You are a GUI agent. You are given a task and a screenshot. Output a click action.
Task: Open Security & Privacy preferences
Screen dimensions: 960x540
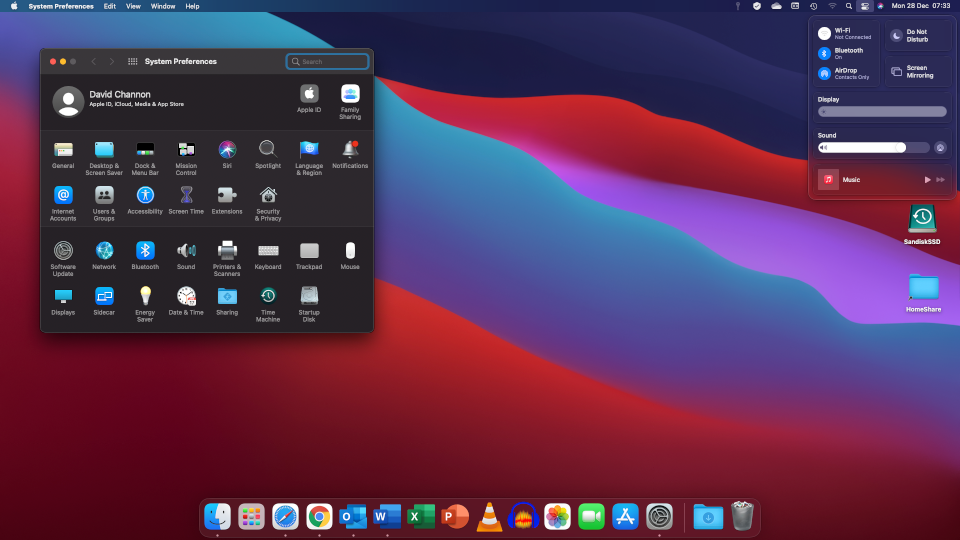(x=268, y=204)
